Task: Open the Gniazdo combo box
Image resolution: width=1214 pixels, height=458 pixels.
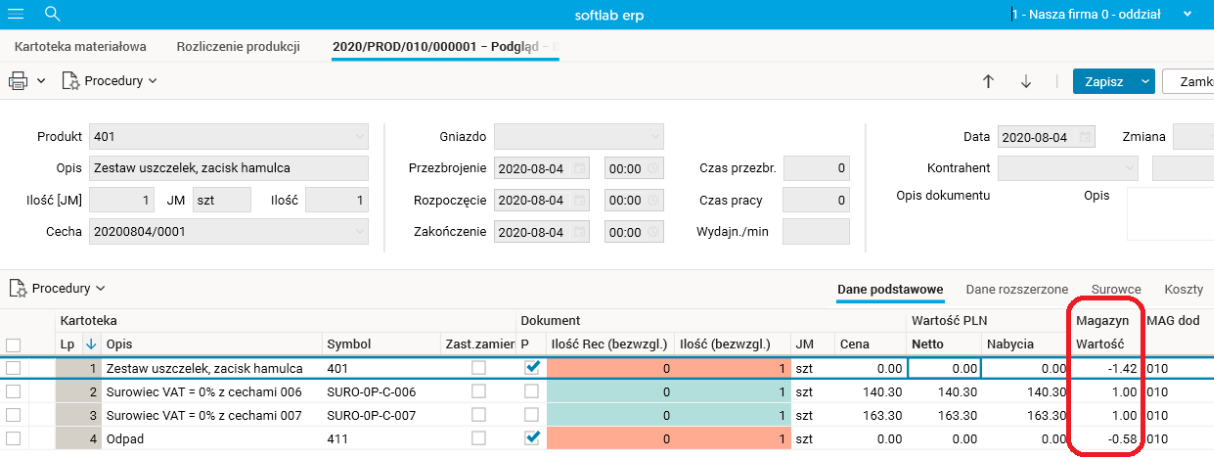Action: tap(654, 137)
